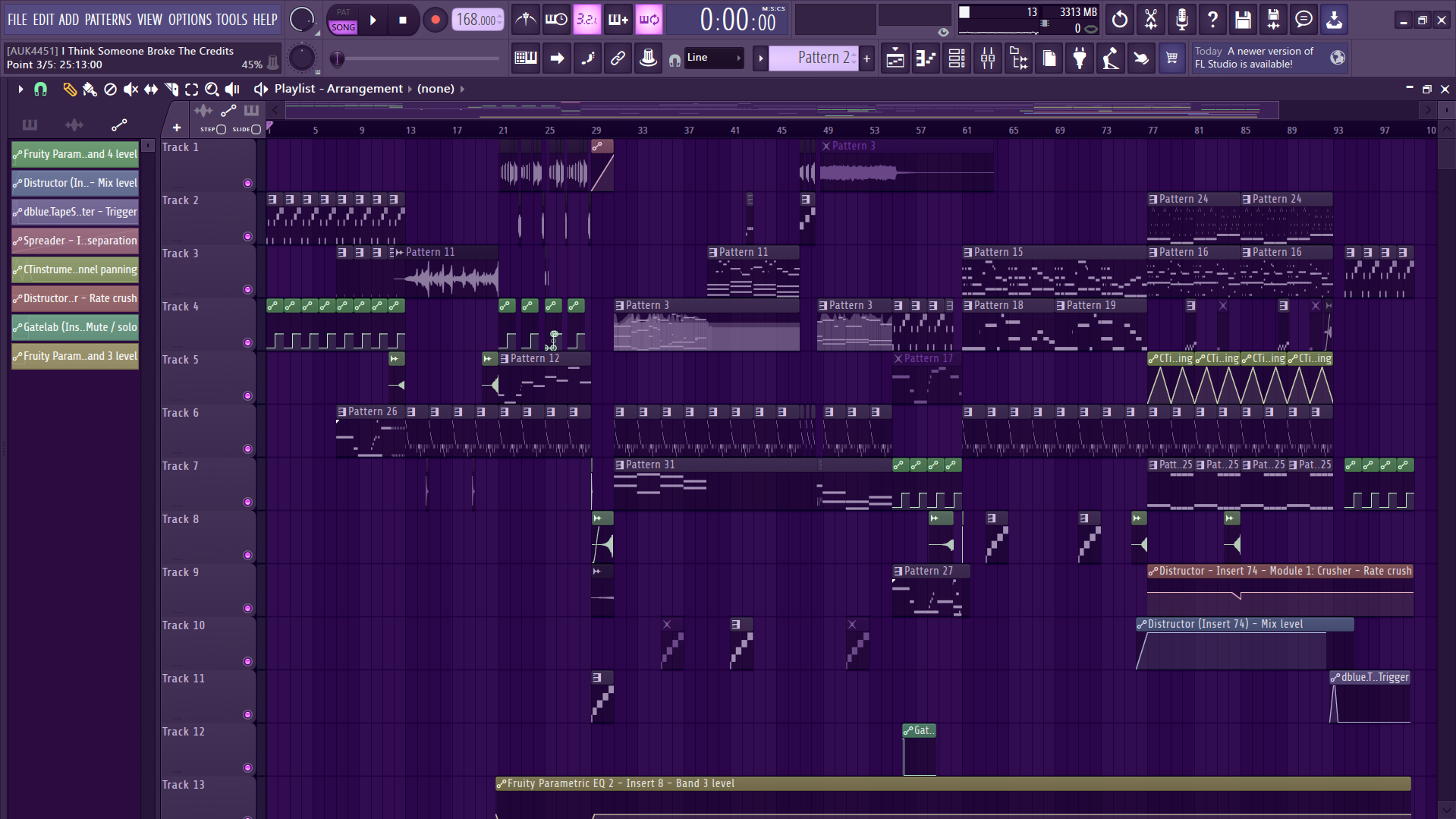
Task: Open the Line snap dropdown
Action: click(x=713, y=58)
